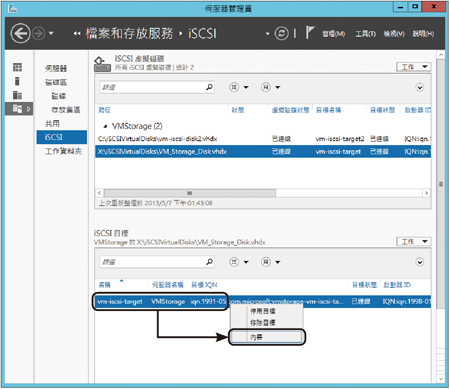Open saved queries dropdown in virtual disks toolbar
This screenshot has height=389, width=450.
270,87
